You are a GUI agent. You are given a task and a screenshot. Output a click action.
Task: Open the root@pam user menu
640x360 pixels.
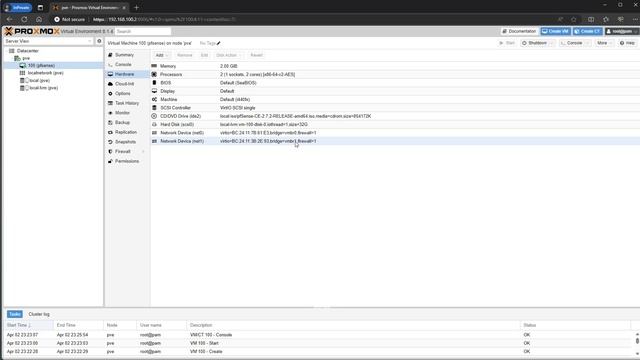622,31
